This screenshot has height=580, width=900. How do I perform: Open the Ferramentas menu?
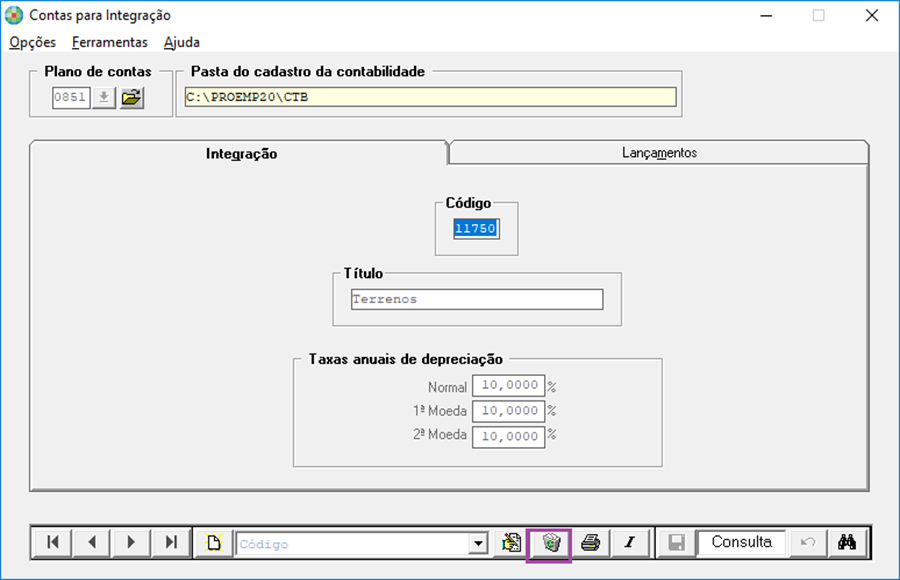tap(110, 42)
